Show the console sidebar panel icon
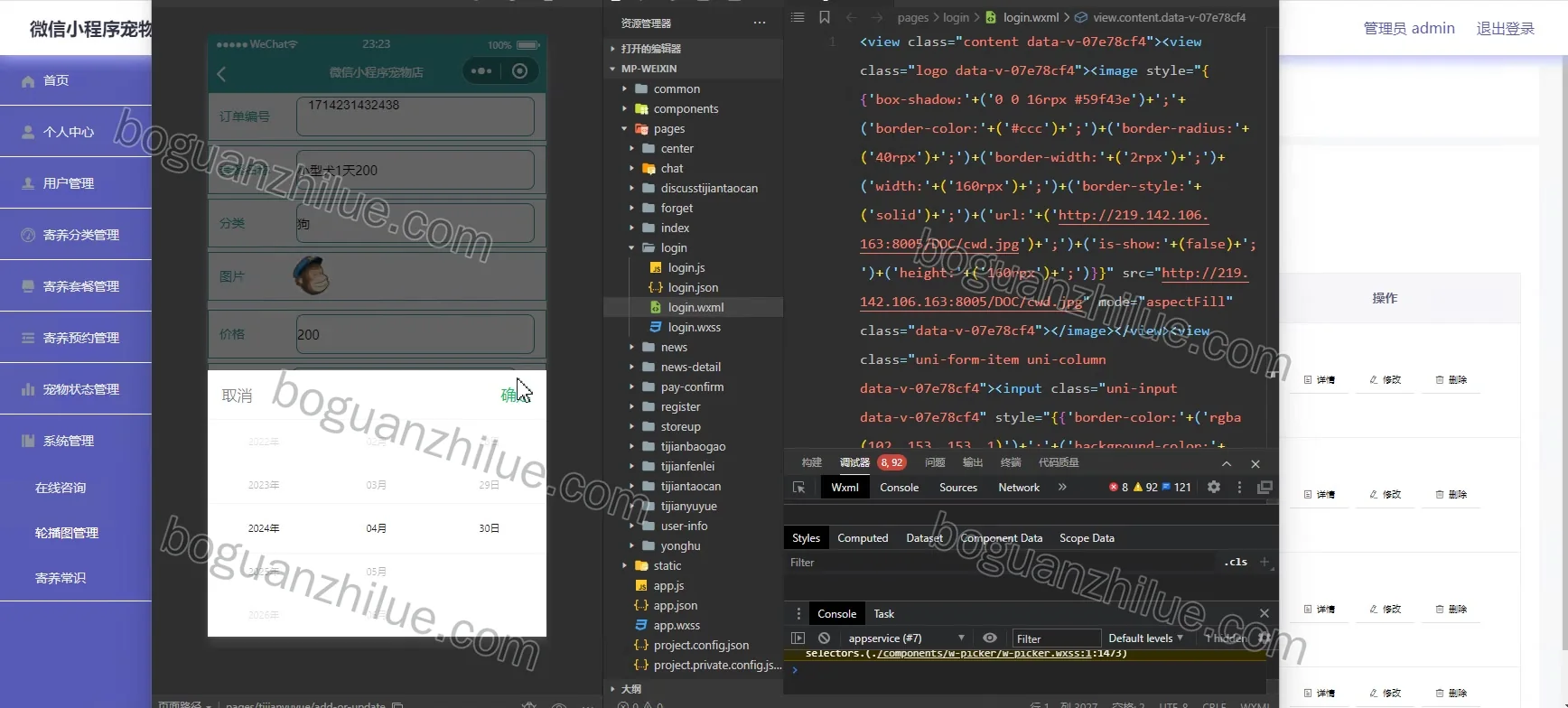Viewport: 1568px width, 708px height. [x=798, y=638]
